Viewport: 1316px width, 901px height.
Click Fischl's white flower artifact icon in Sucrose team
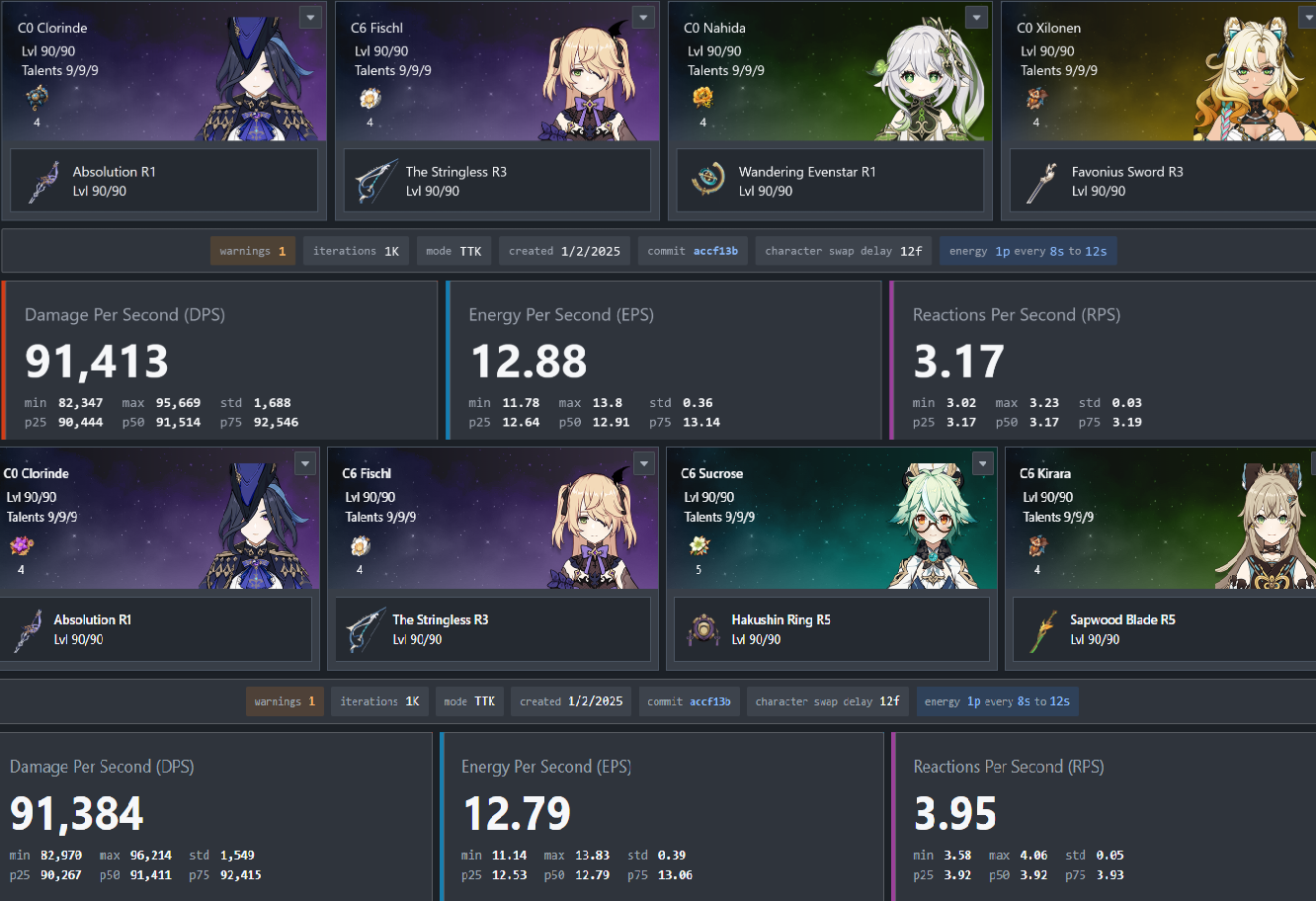(x=360, y=545)
